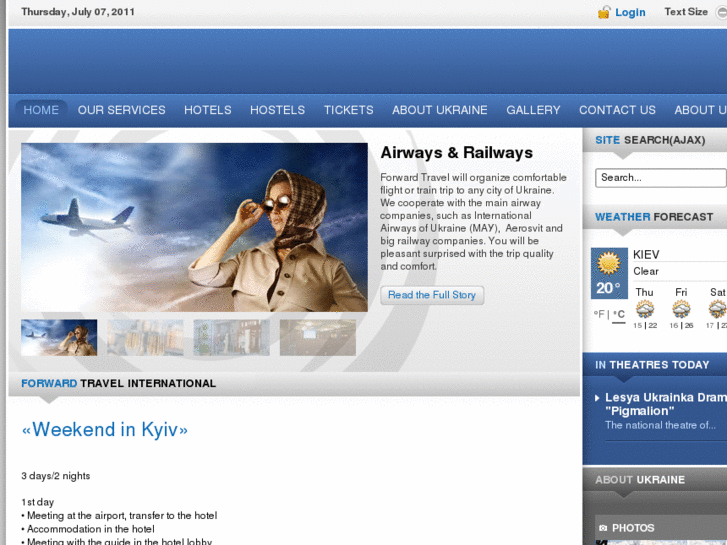Click the current weather sun icon
The height and width of the screenshot is (545, 727).
click(608, 263)
